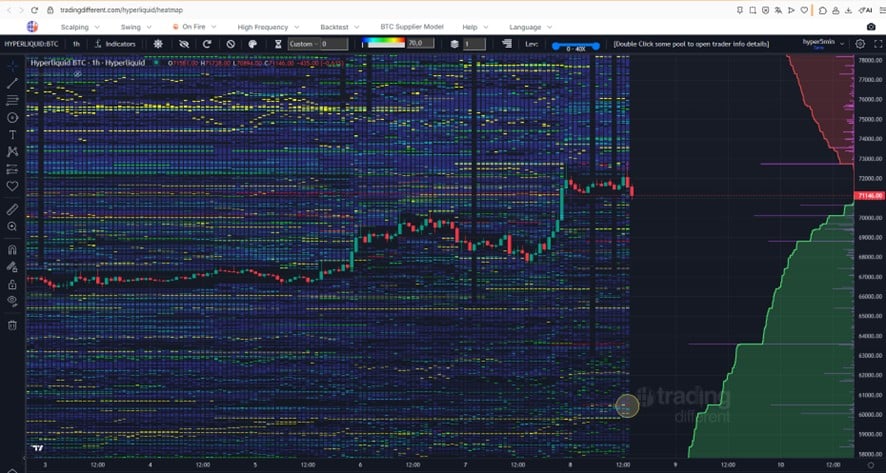Change the 1h timeframe interval
This screenshot has width=886, height=473.
click(76, 44)
